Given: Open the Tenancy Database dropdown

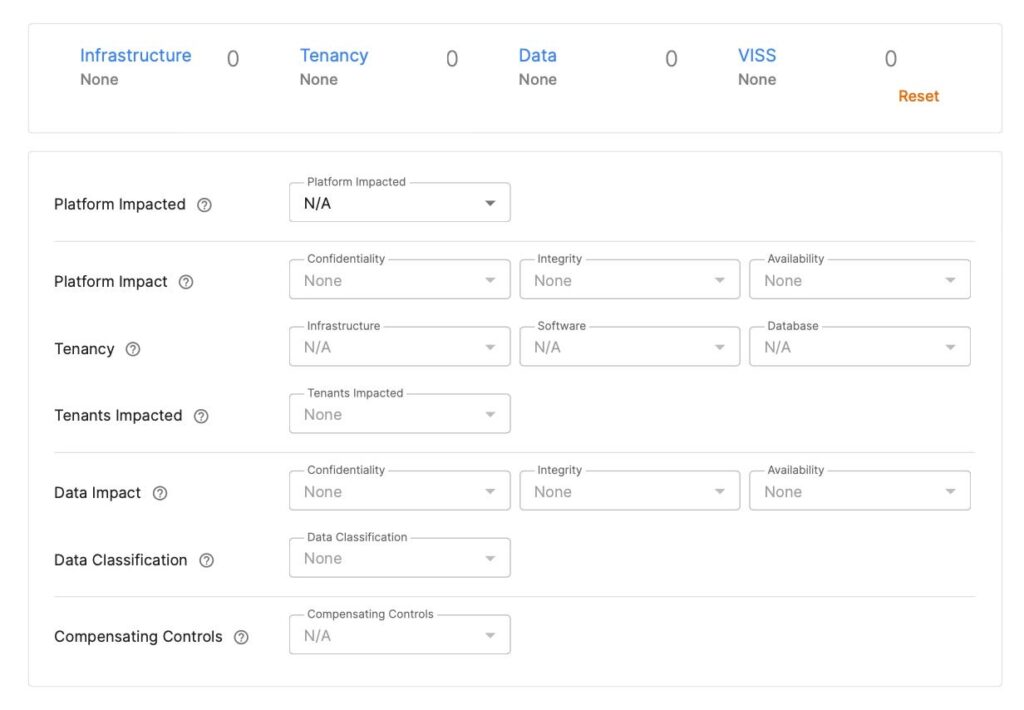Looking at the screenshot, I should (x=859, y=348).
